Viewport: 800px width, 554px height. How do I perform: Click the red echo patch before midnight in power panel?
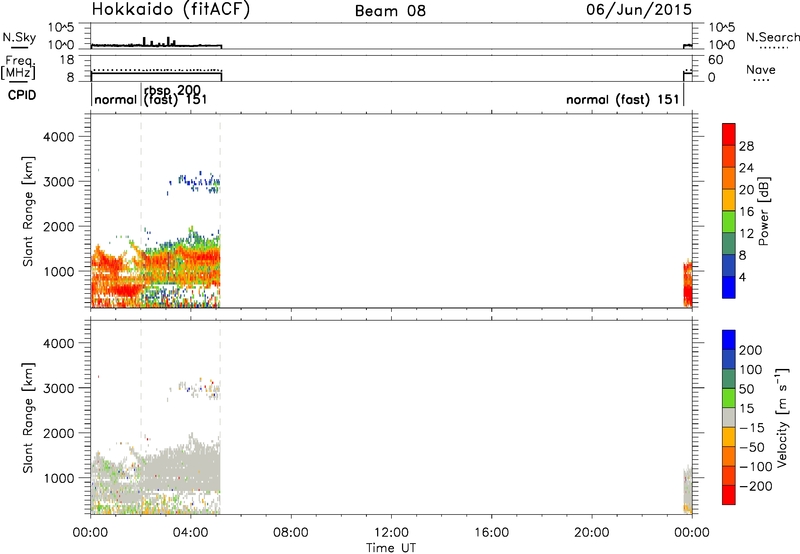pos(687,284)
